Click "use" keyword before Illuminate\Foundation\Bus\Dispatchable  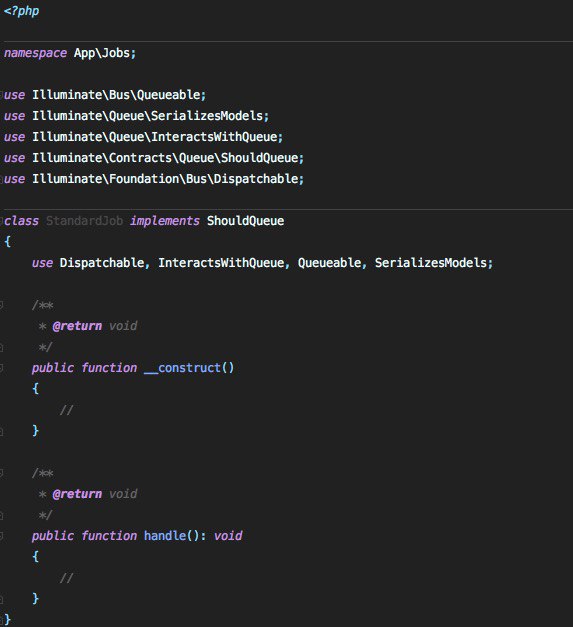click(x=14, y=179)
